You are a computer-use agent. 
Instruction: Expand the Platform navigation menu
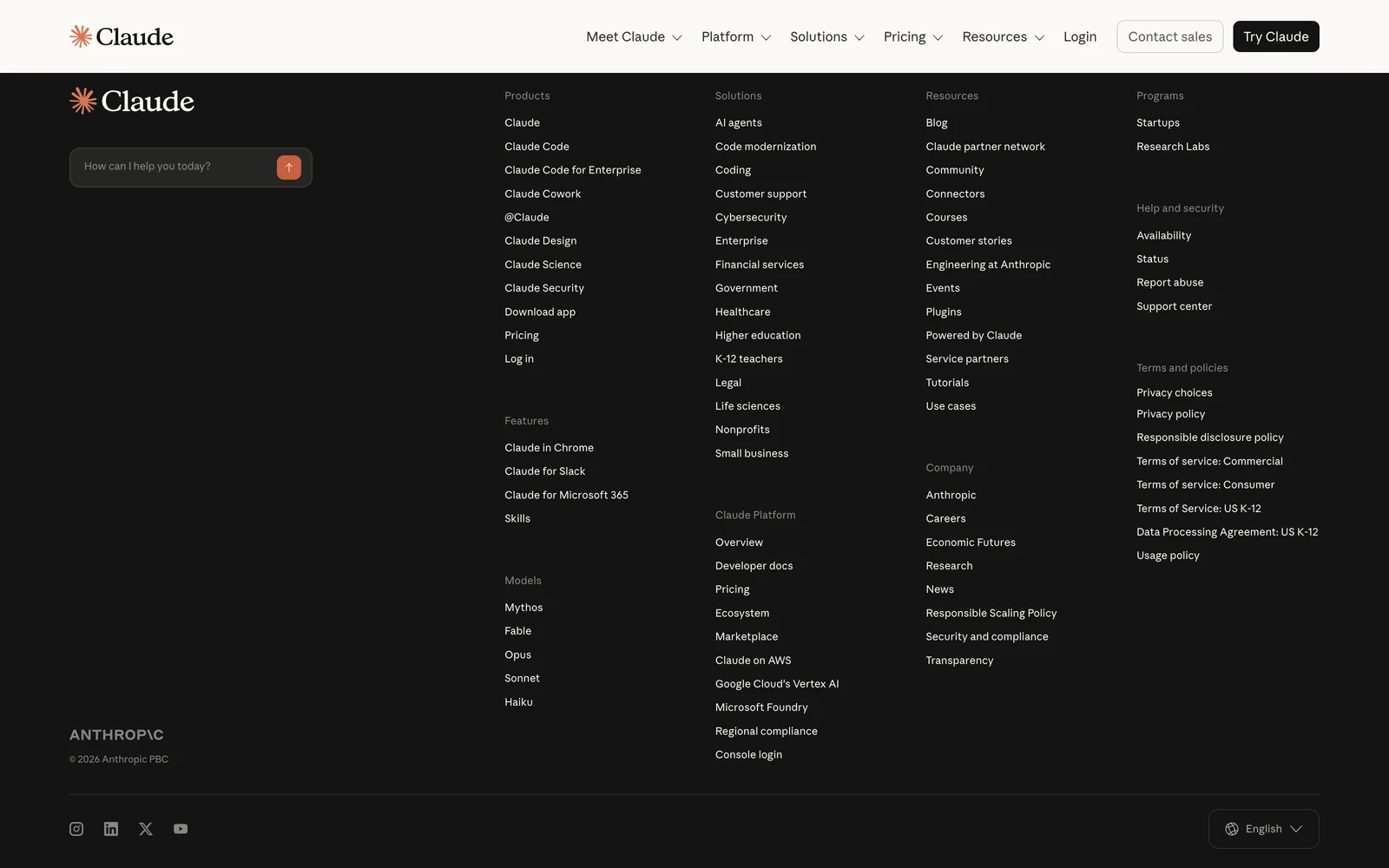coord(736,36)
